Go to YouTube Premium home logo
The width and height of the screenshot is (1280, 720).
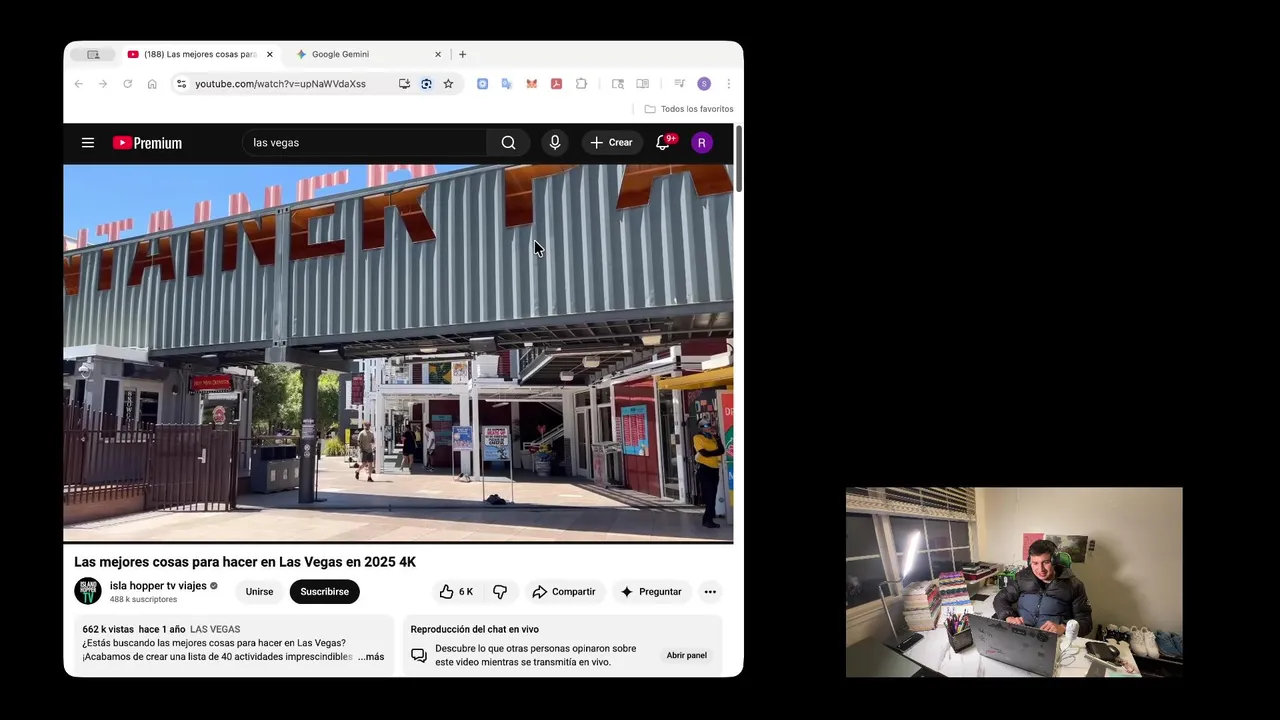point(147,143)
